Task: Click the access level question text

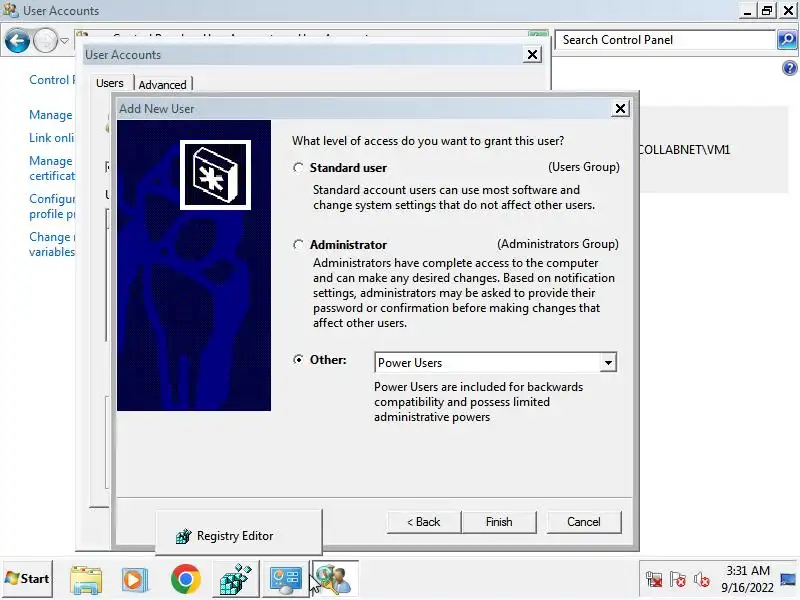Action: [x=428, y=141]
